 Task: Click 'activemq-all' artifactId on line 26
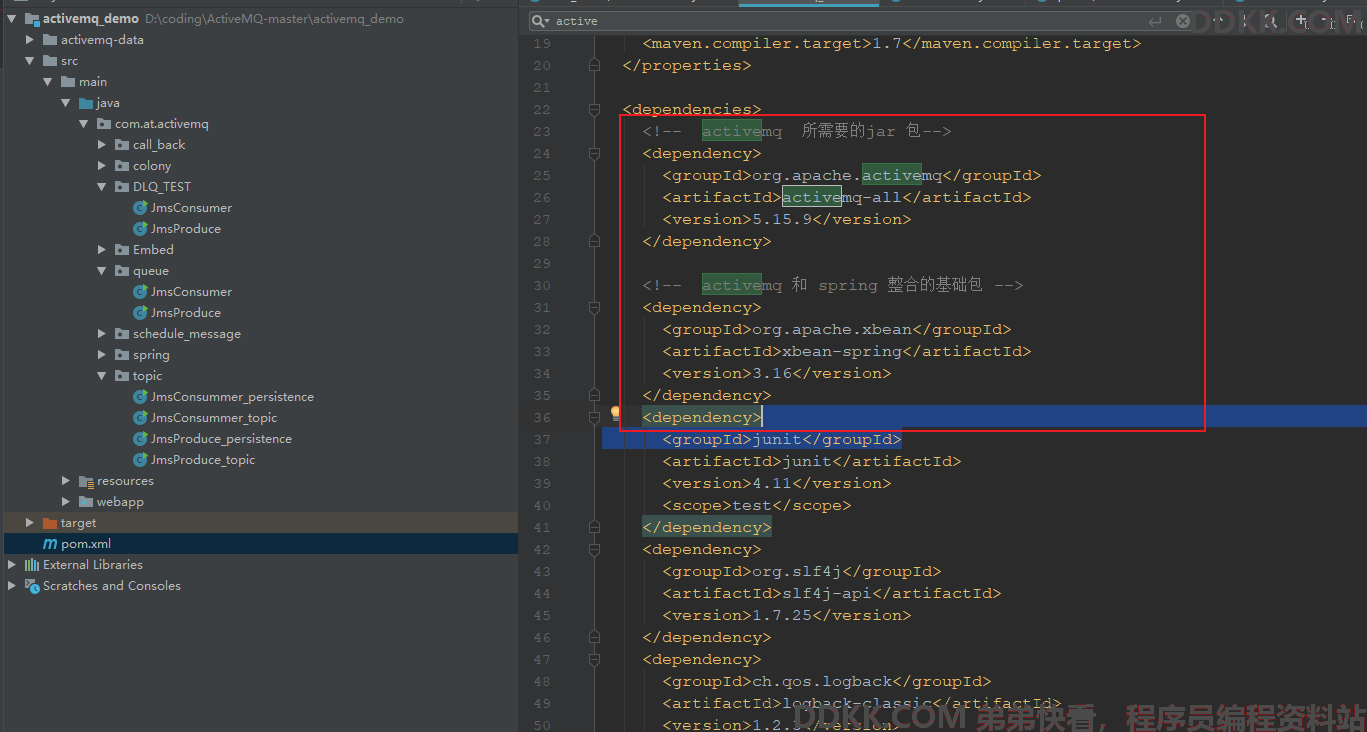(842, 197)
